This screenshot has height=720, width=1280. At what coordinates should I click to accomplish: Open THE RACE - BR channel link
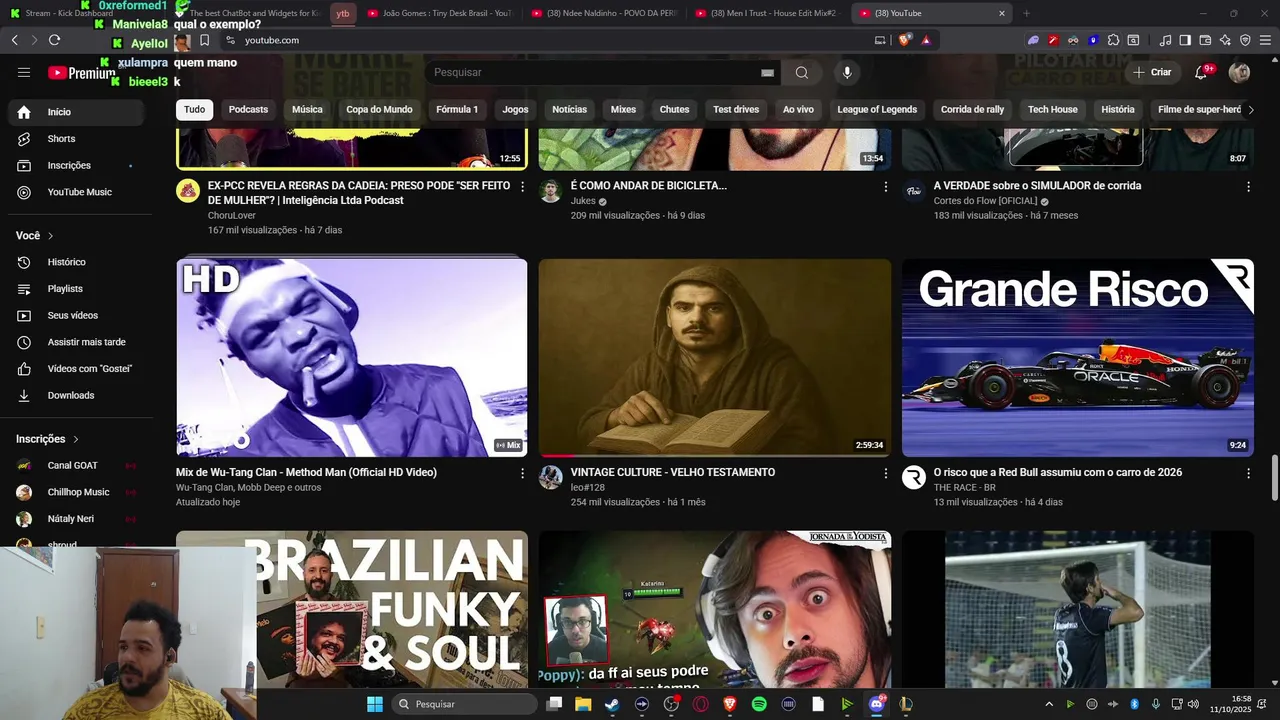click(x=964, y=488)
